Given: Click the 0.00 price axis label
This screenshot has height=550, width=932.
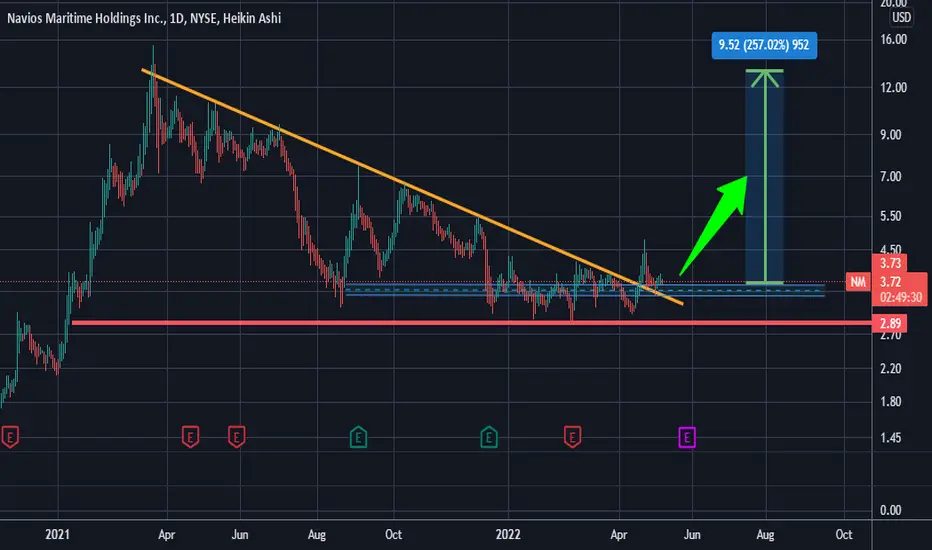Looking at the screenshot, I should pos(890,510).
